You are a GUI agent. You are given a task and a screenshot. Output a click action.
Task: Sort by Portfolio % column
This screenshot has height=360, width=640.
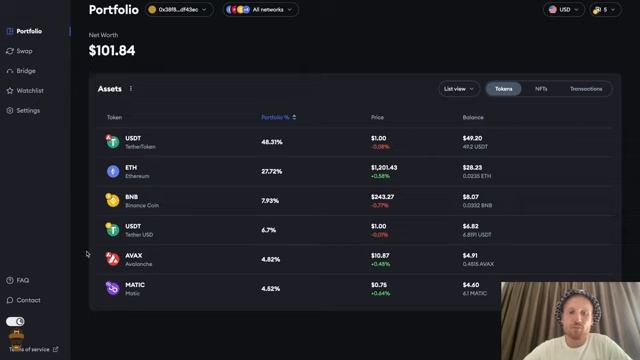278,117
